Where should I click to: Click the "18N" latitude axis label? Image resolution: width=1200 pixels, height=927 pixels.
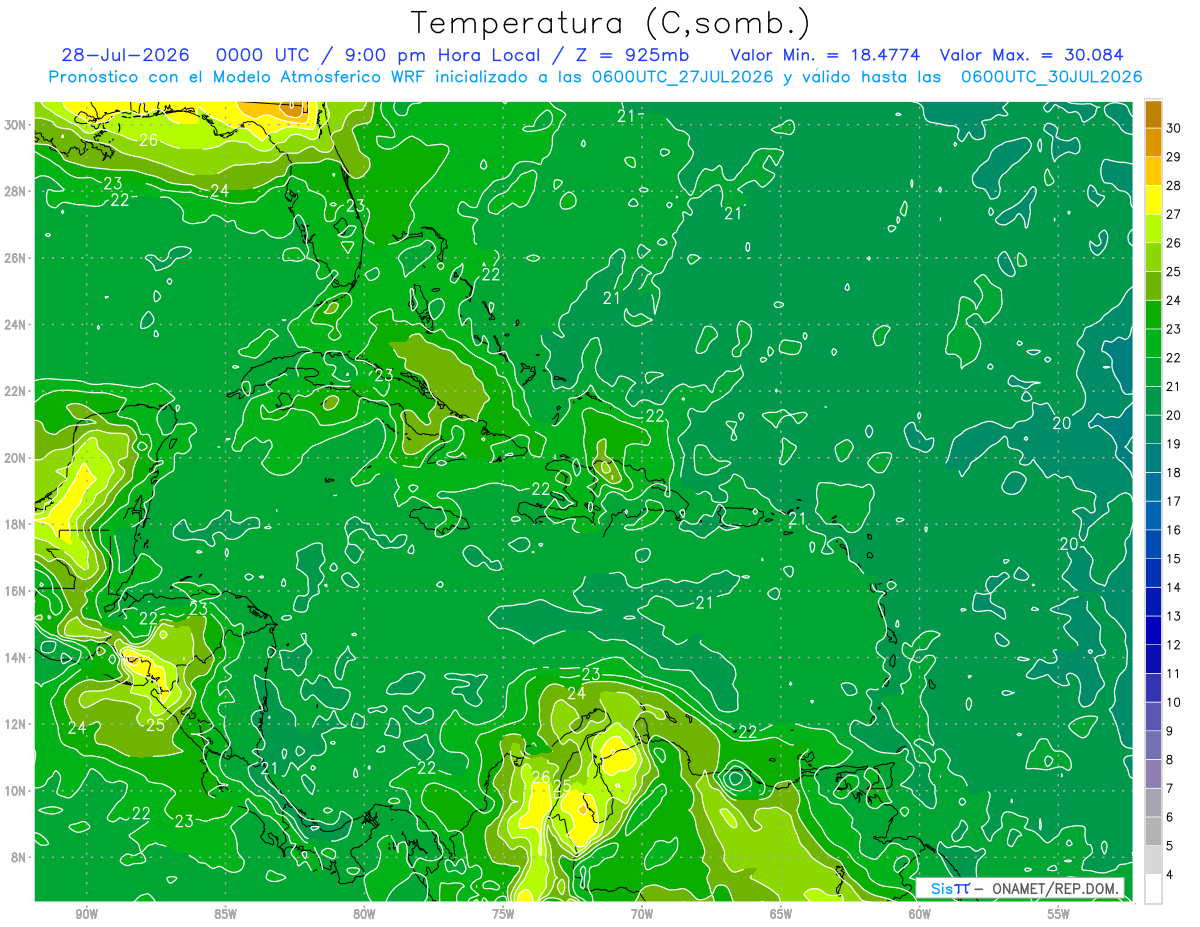click(x=17, y=524)
